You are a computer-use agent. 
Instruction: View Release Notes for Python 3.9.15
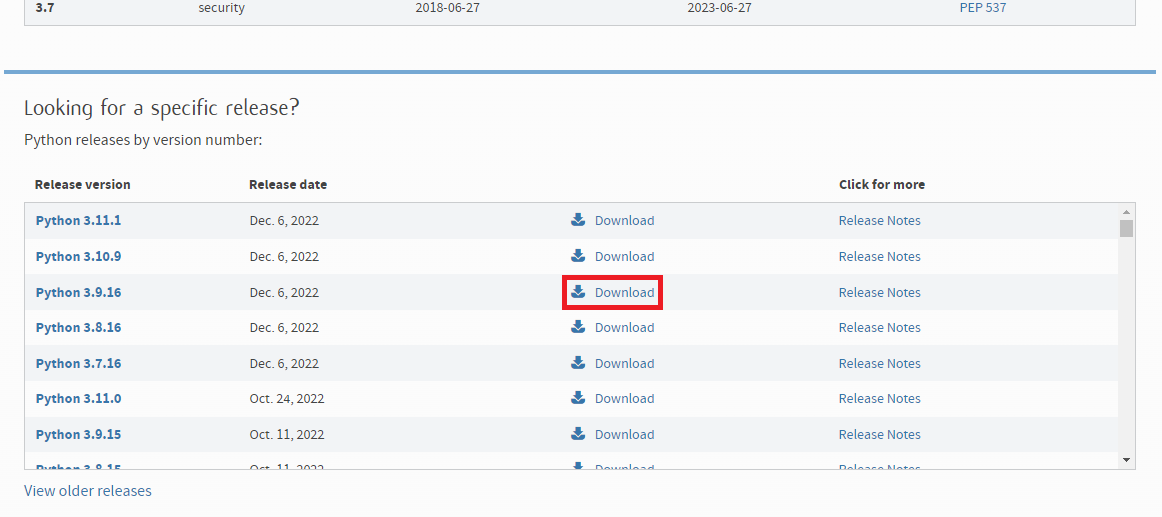(880, 435)
